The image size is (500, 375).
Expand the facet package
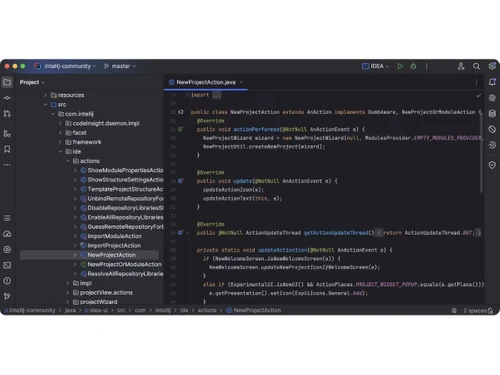(60, 133)
